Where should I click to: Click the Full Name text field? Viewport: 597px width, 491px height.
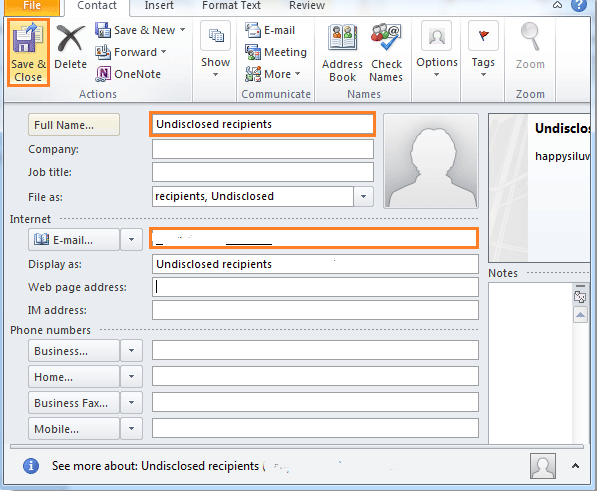pos(262,124)
